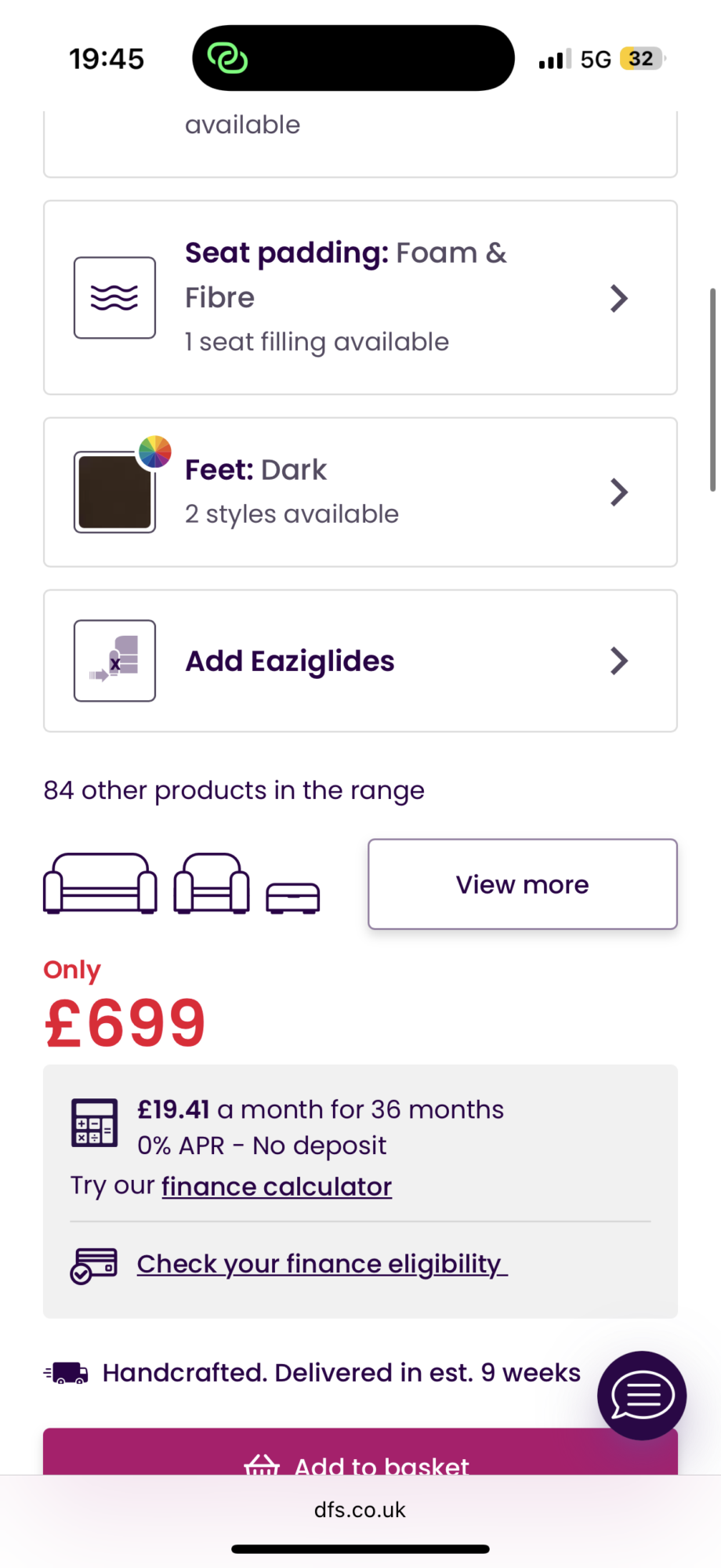
Task: Tap the credit card eligibility icon
Action: (x=94, y=1265)
